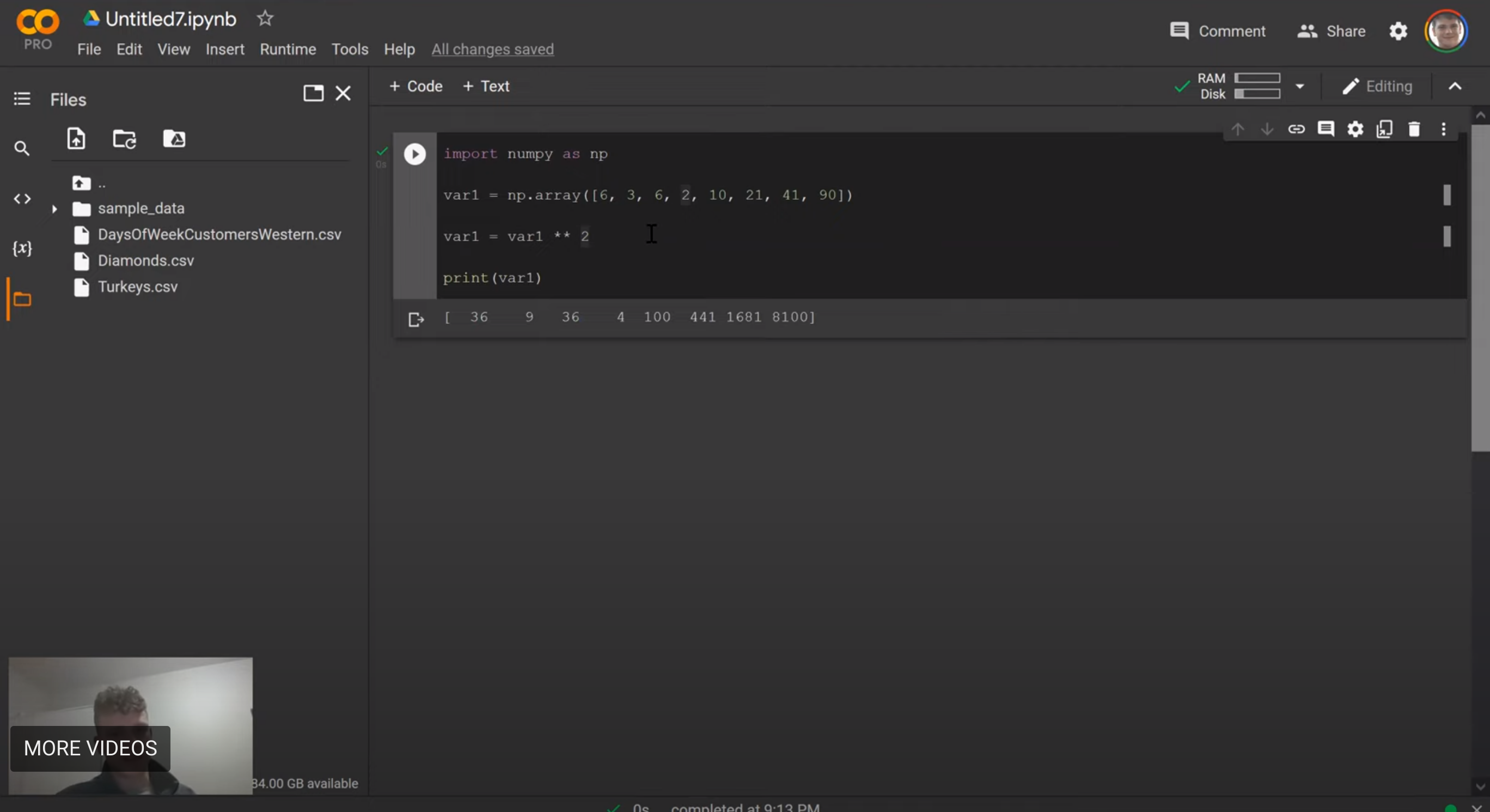Click the DaysOfWeekCustomersWestern.csv file
Image resolution: width=1490 pixels, height=812 pixels.
tap(219, 234)
